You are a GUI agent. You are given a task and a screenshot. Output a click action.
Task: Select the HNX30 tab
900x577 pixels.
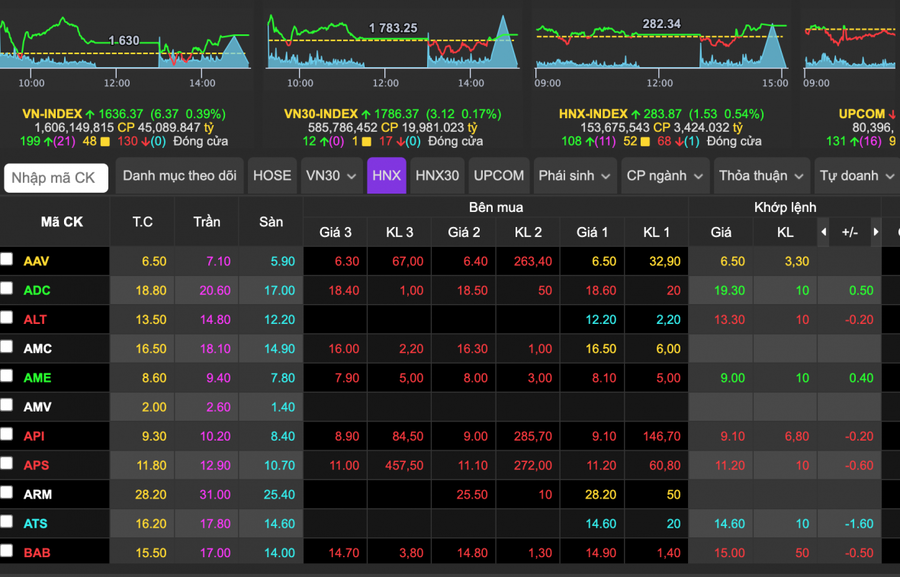(437, 176)
